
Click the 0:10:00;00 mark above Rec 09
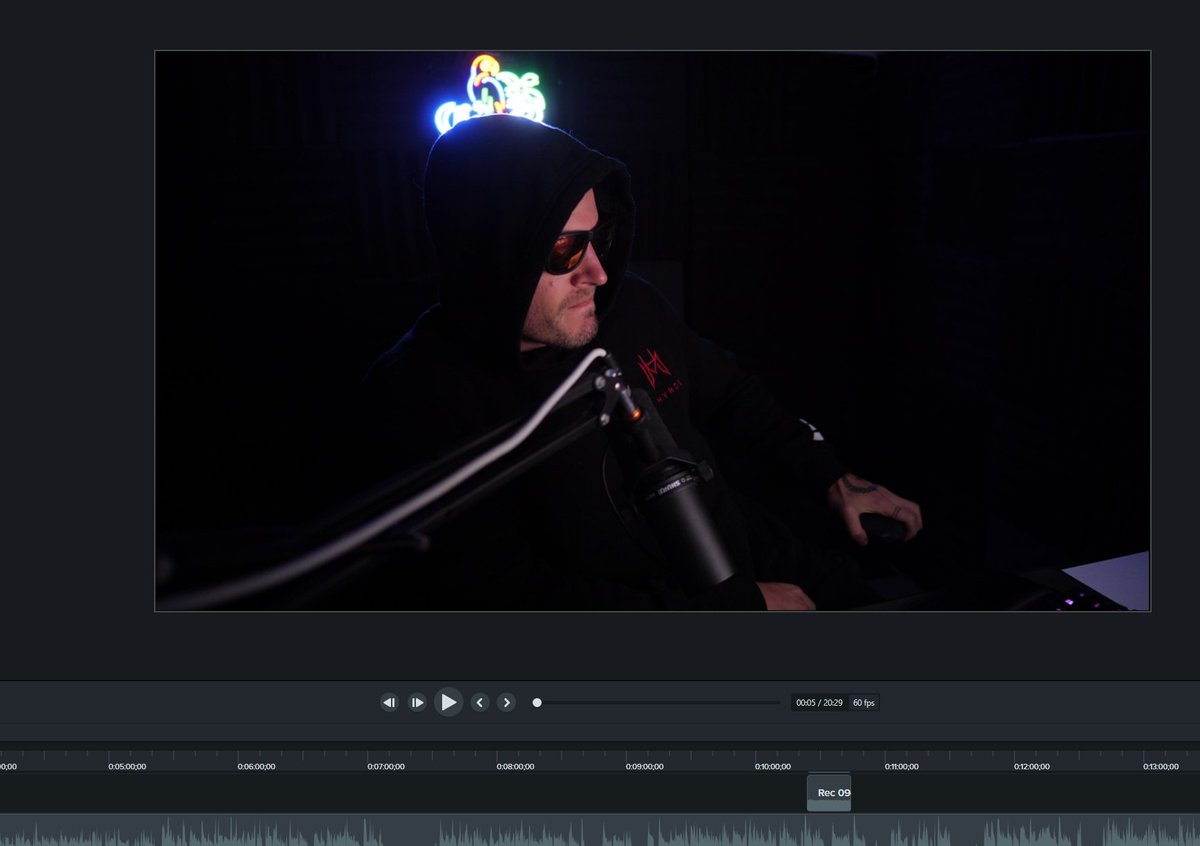pyautogui.click(x=773, y=765)
